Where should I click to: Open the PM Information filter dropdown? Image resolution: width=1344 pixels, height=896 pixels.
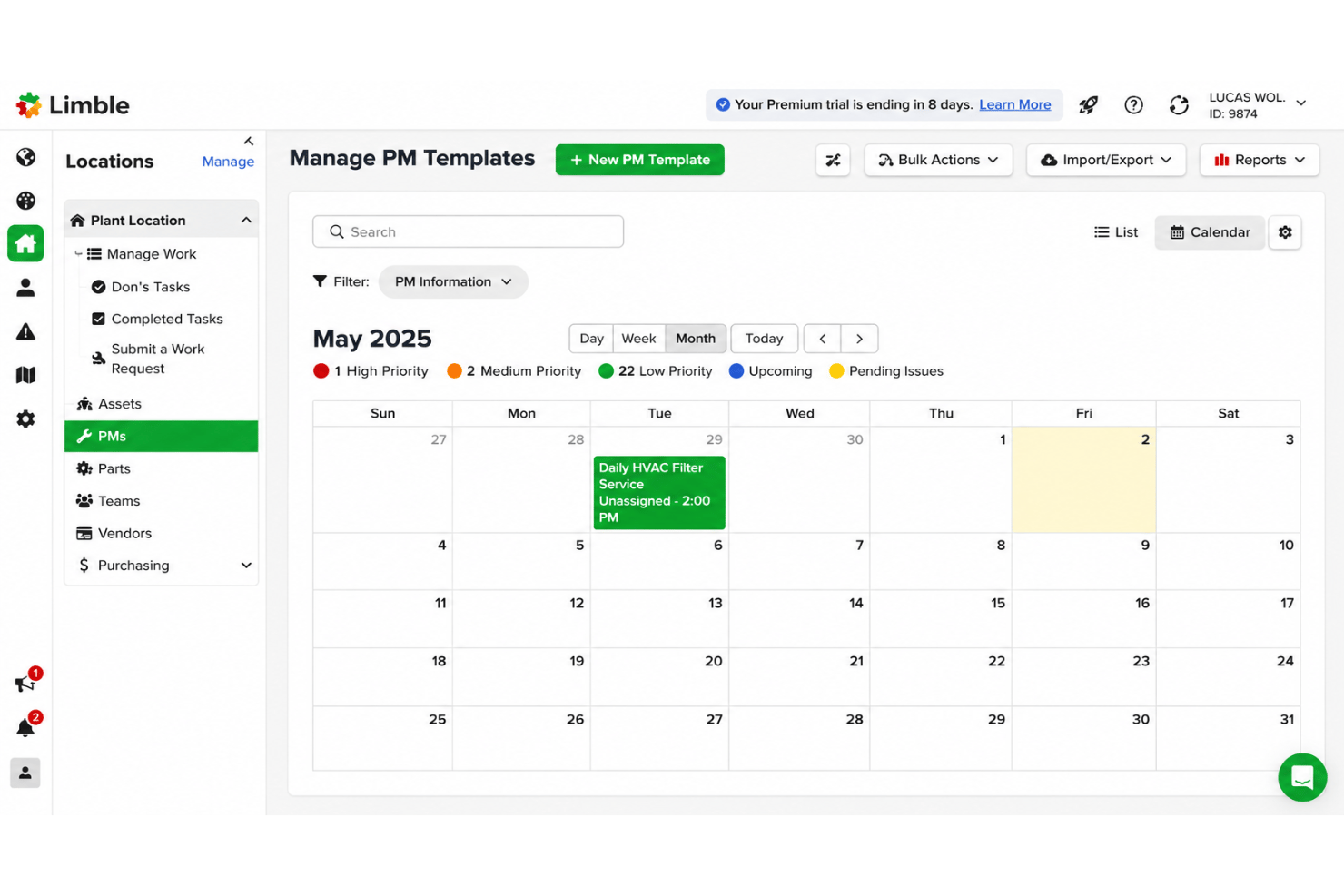[453, 281]
